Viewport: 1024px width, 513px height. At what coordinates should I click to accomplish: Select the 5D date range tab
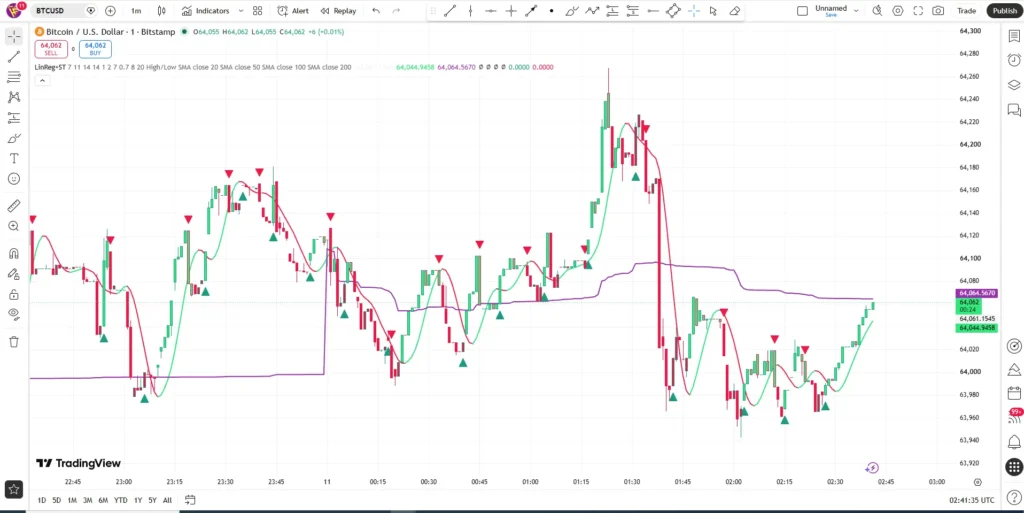(57, 500)
